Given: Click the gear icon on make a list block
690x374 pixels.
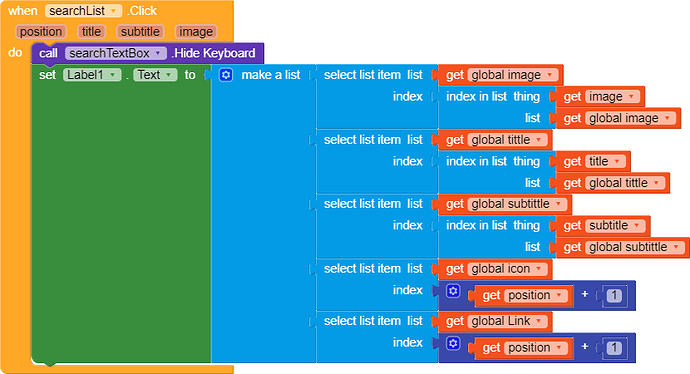Looking at the screenshot, I should click(x=226, y=75).
